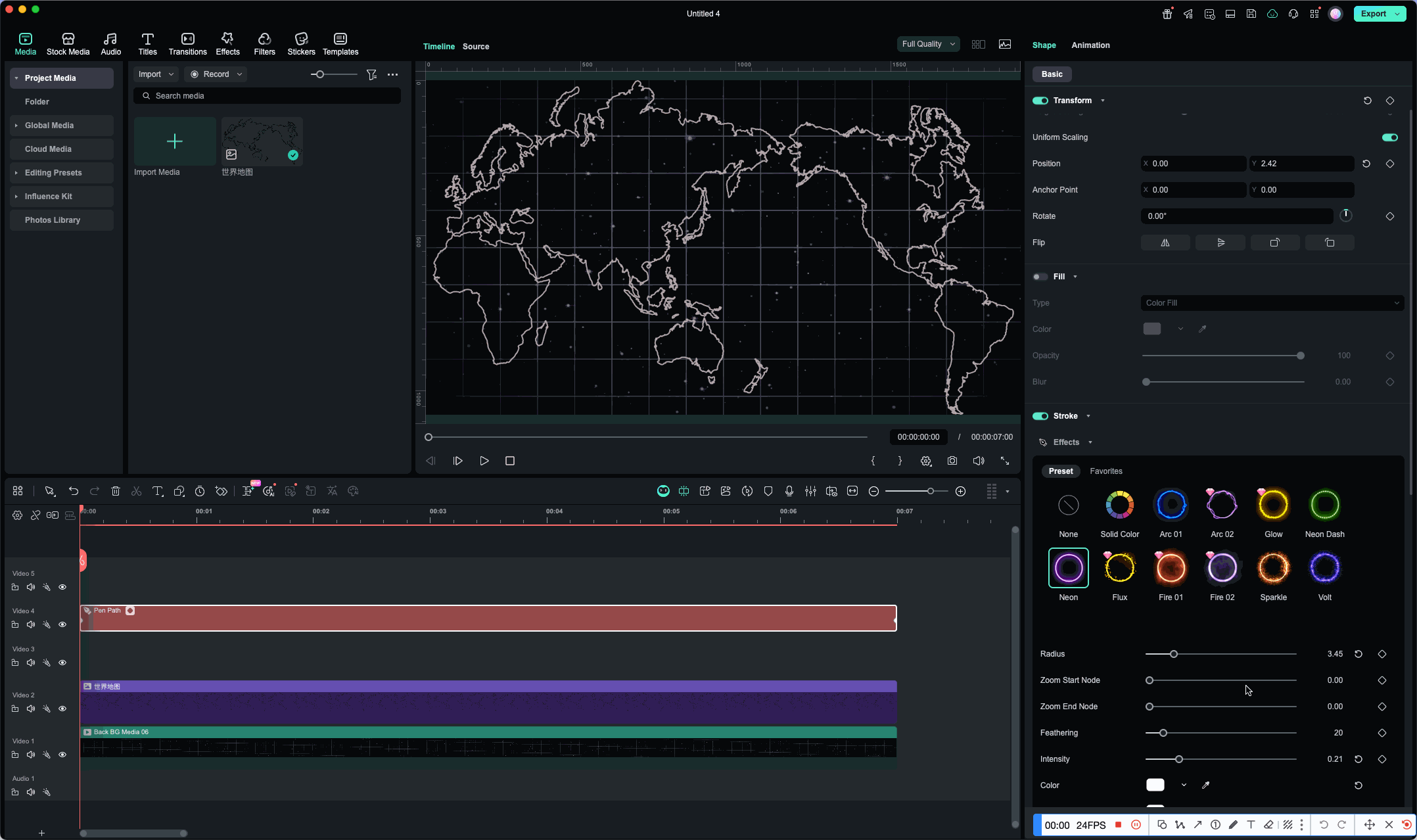Pick stroke color with eyedropper
The image size is (1417, 840).
[x=1205, y=785]
